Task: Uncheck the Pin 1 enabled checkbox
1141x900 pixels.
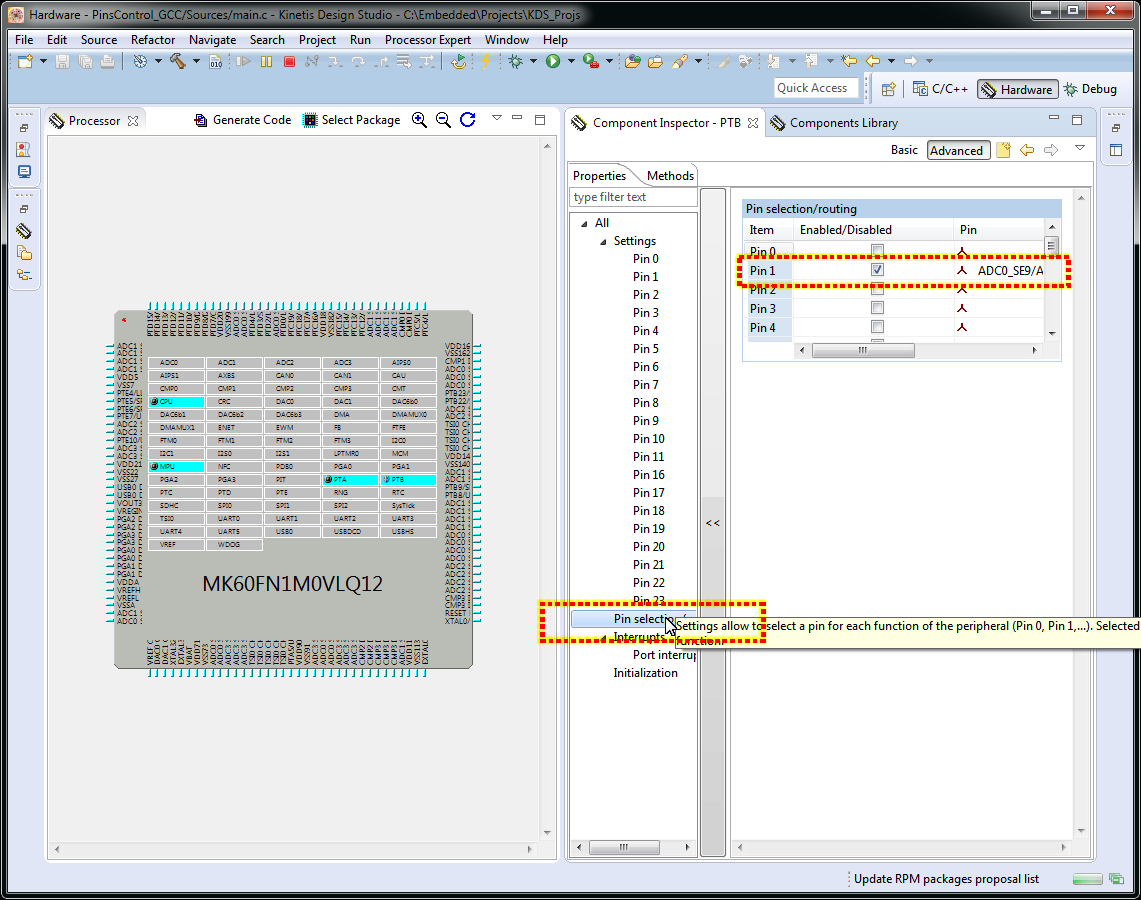Action: pyautogui.click(x=877, y=270)
